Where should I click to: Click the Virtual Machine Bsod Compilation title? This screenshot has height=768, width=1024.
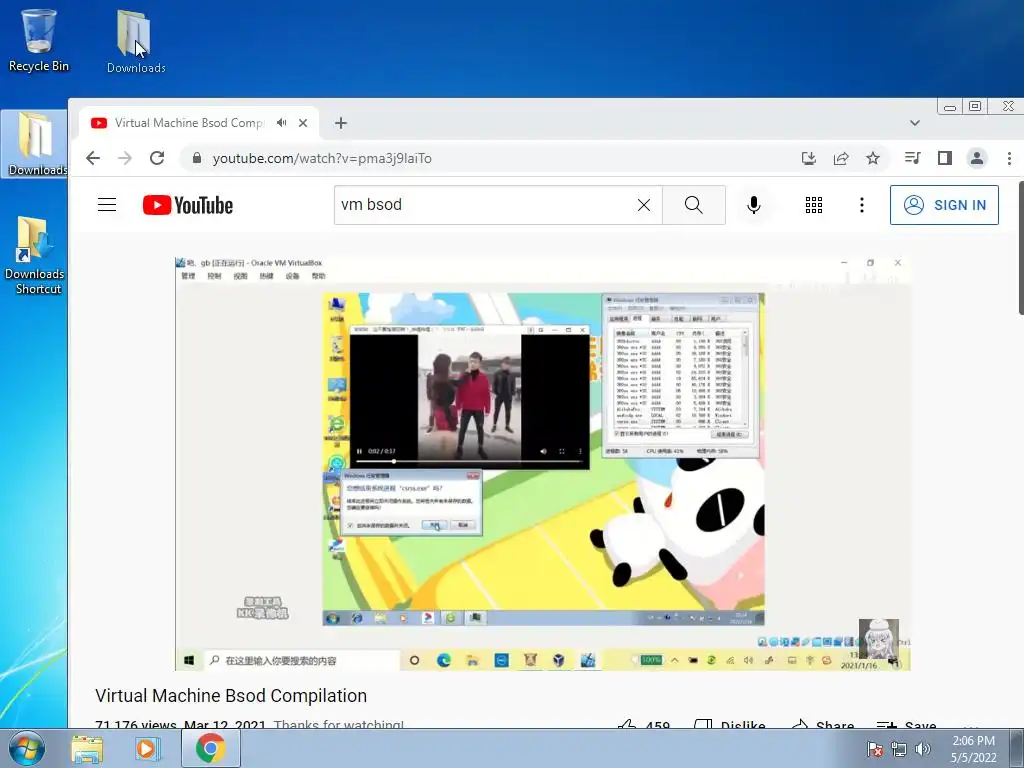pyautogui.click(x=231, y=696)
